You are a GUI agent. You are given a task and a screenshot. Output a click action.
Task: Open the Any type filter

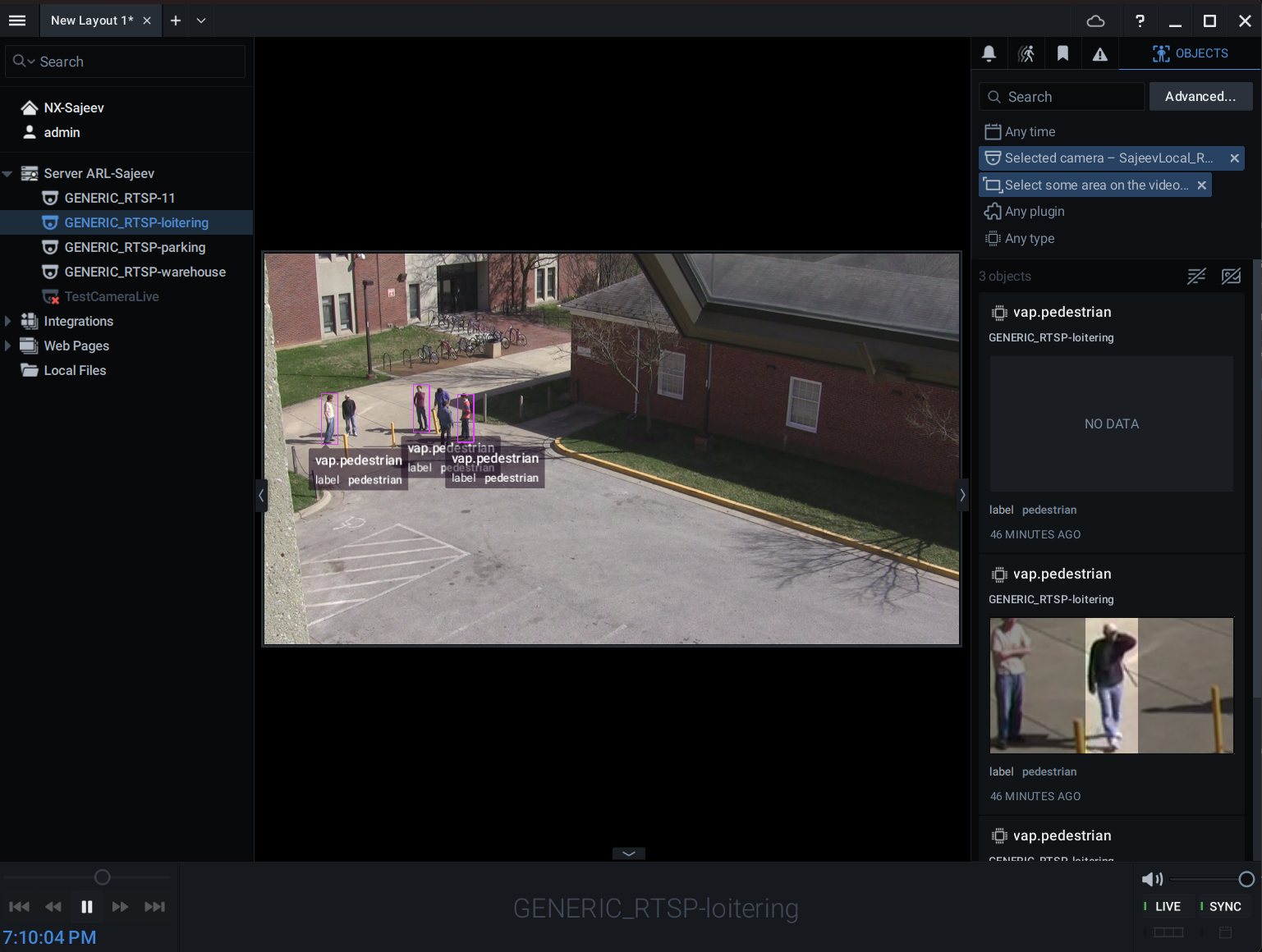pos(1020,239)
